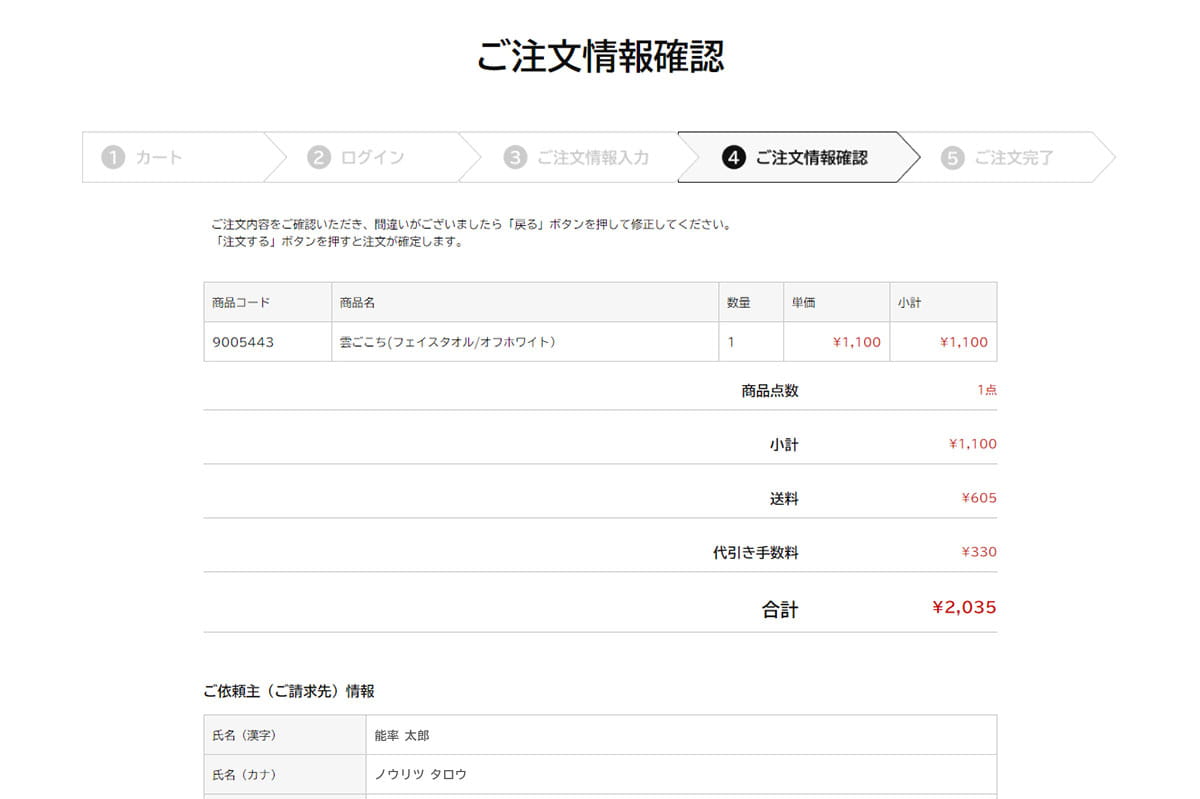The width and height of the screenshot is (1200, 799).
Task: Click the 商品コード column header
Action: click(241, 302)
